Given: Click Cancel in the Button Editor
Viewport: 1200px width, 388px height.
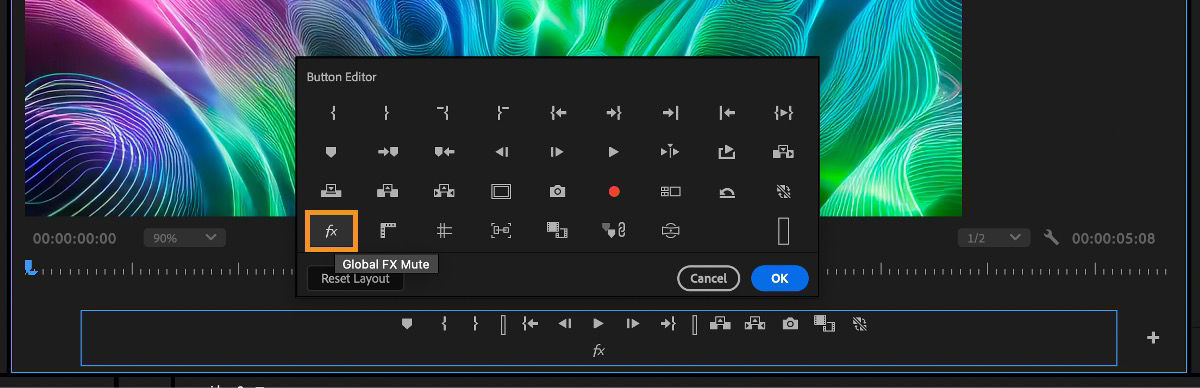Looking at the screenshot, I should (x=708, y=278).
